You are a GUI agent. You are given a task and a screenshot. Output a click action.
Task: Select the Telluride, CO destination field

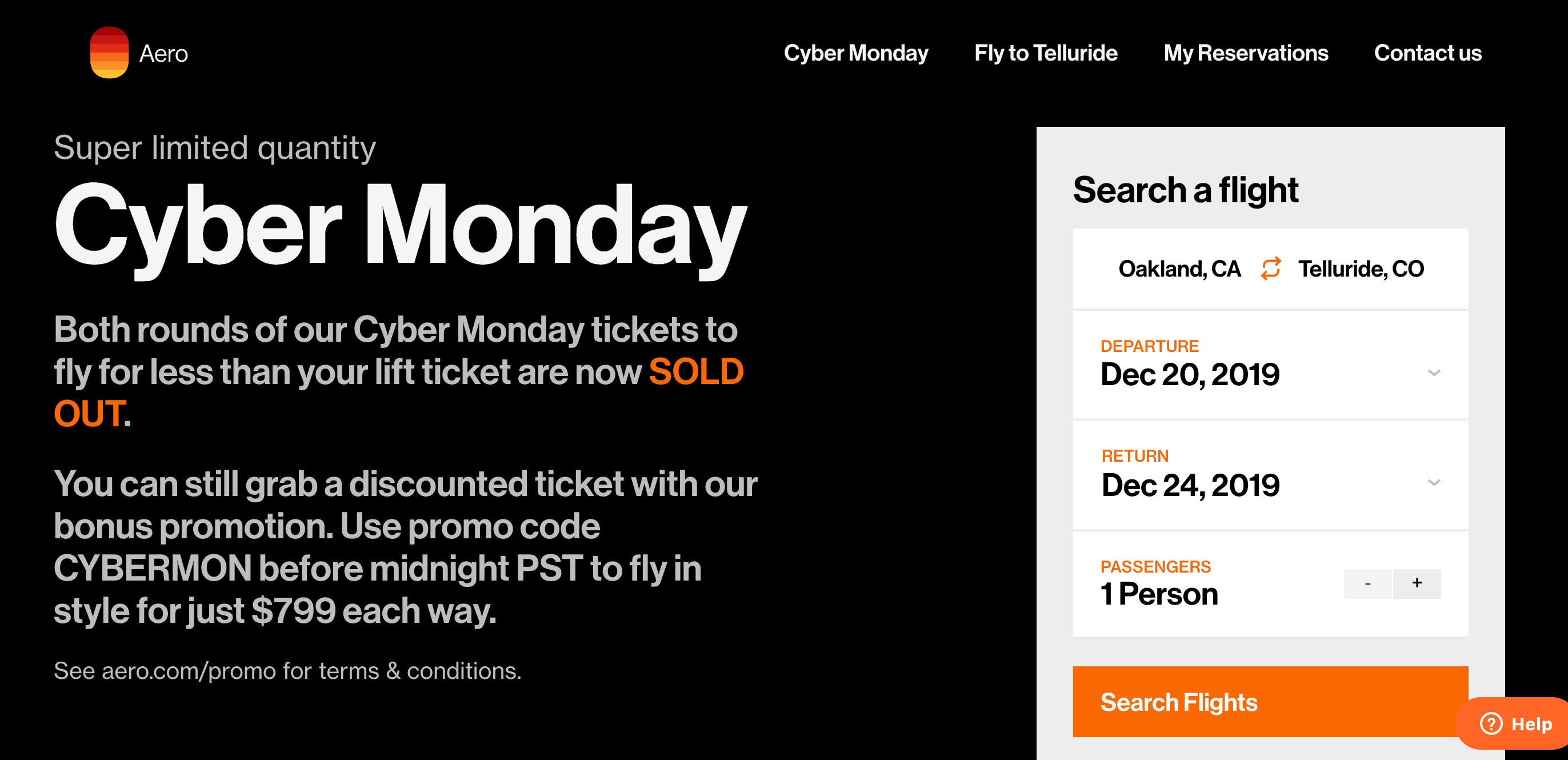click(x=1361, y=269)
